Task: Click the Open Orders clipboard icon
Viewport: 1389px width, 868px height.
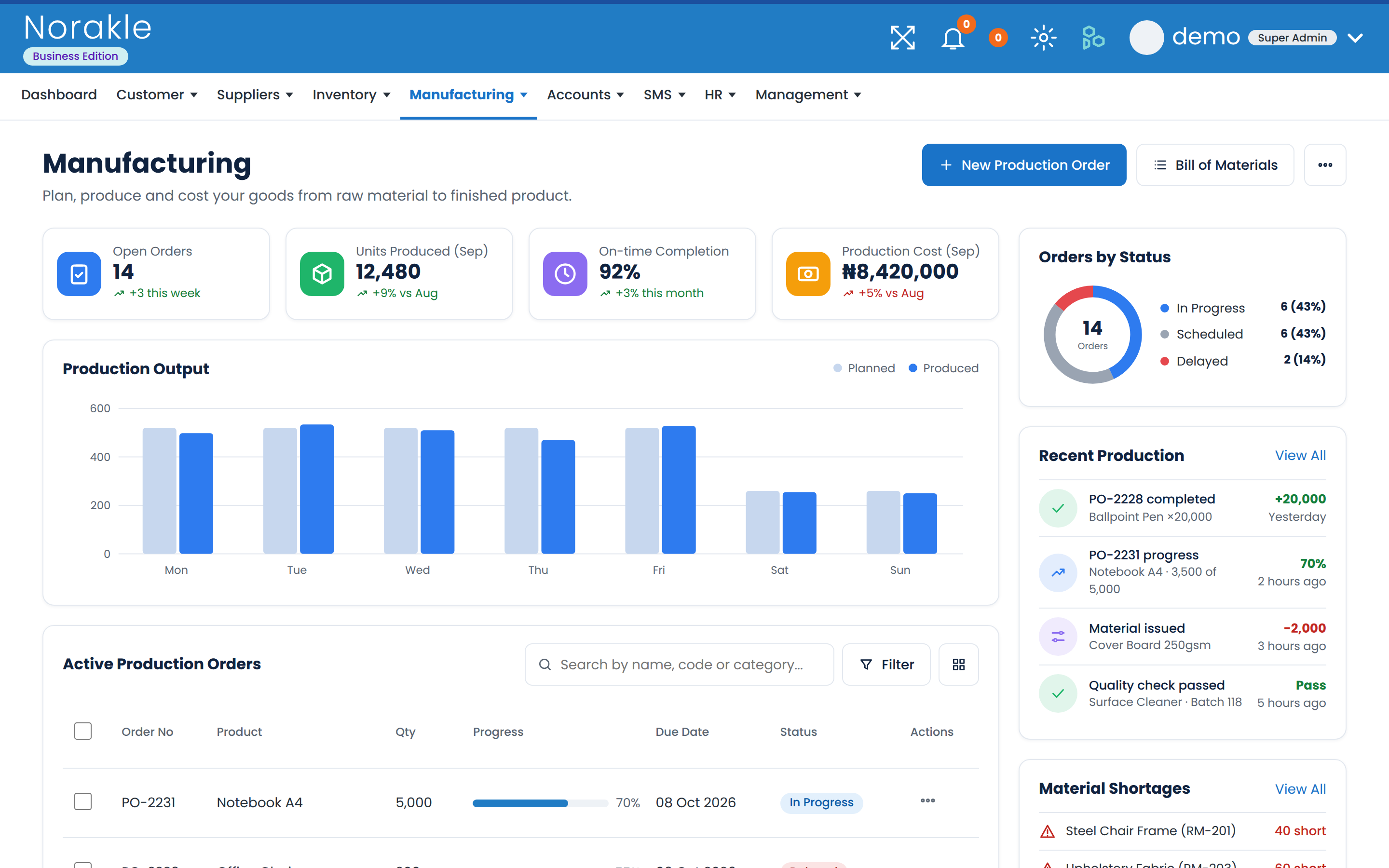Action: tap(79, 274)
